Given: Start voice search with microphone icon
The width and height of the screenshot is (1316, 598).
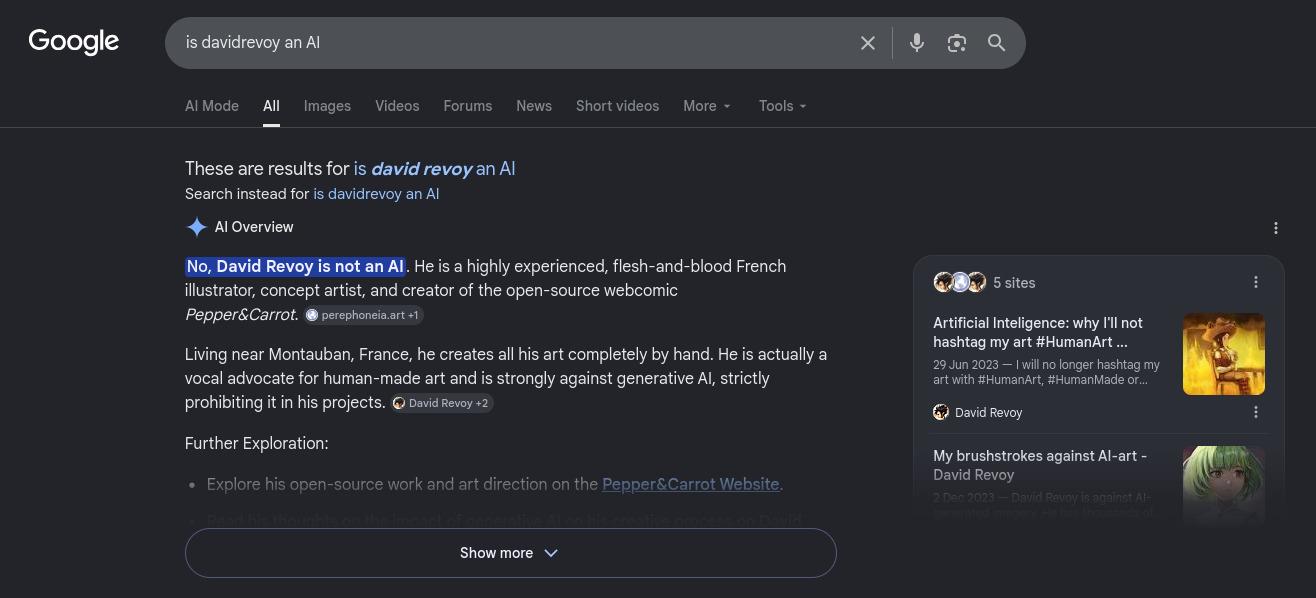Looking at the screenshot, I should coord(917,43).
